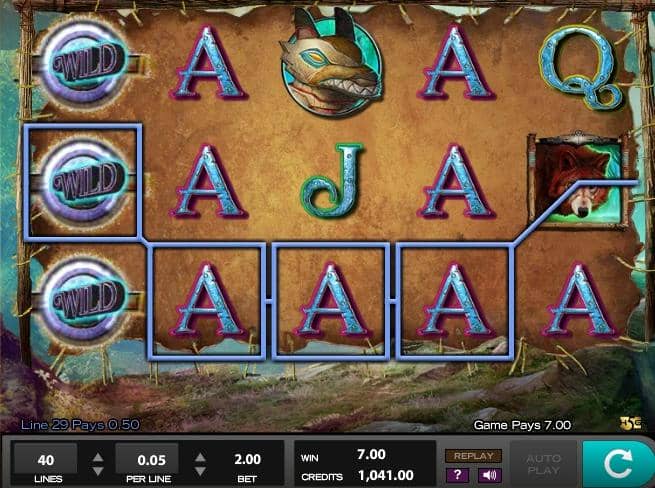Select the 40 lines value field

point(46,460)
